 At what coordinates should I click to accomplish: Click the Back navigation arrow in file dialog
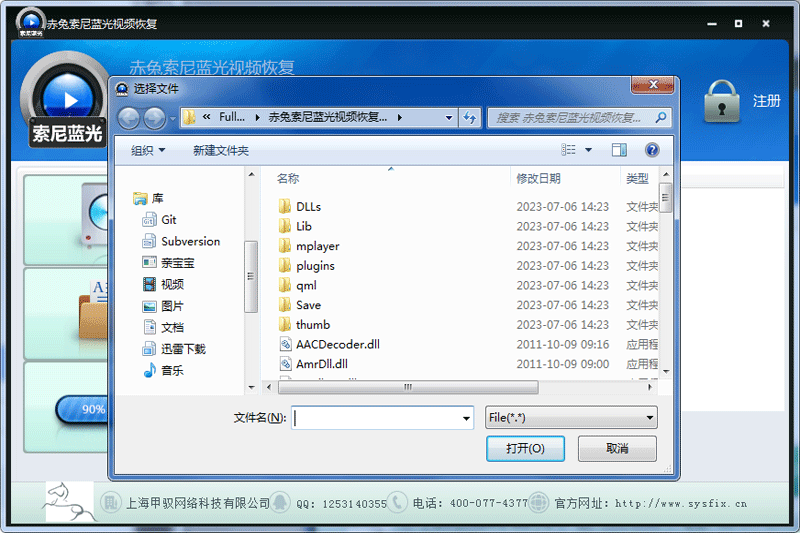(x=129, y=118)
